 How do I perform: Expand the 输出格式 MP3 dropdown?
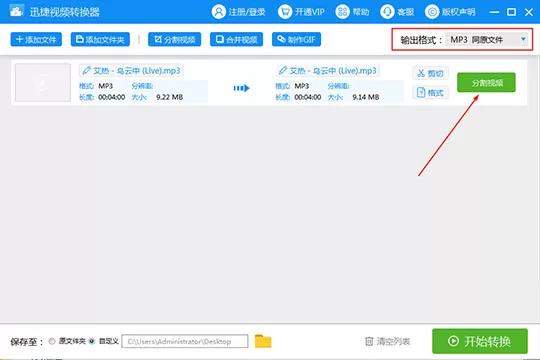487,40
